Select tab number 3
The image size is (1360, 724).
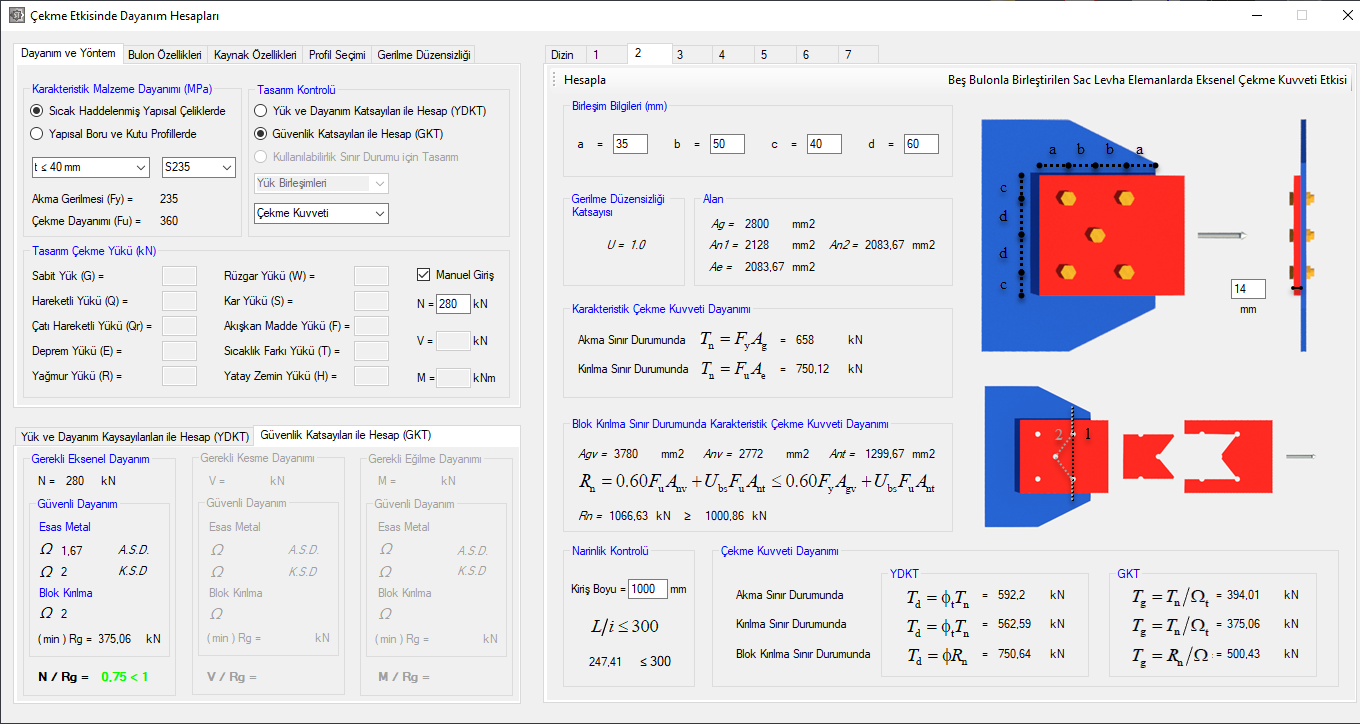point(691,55)
